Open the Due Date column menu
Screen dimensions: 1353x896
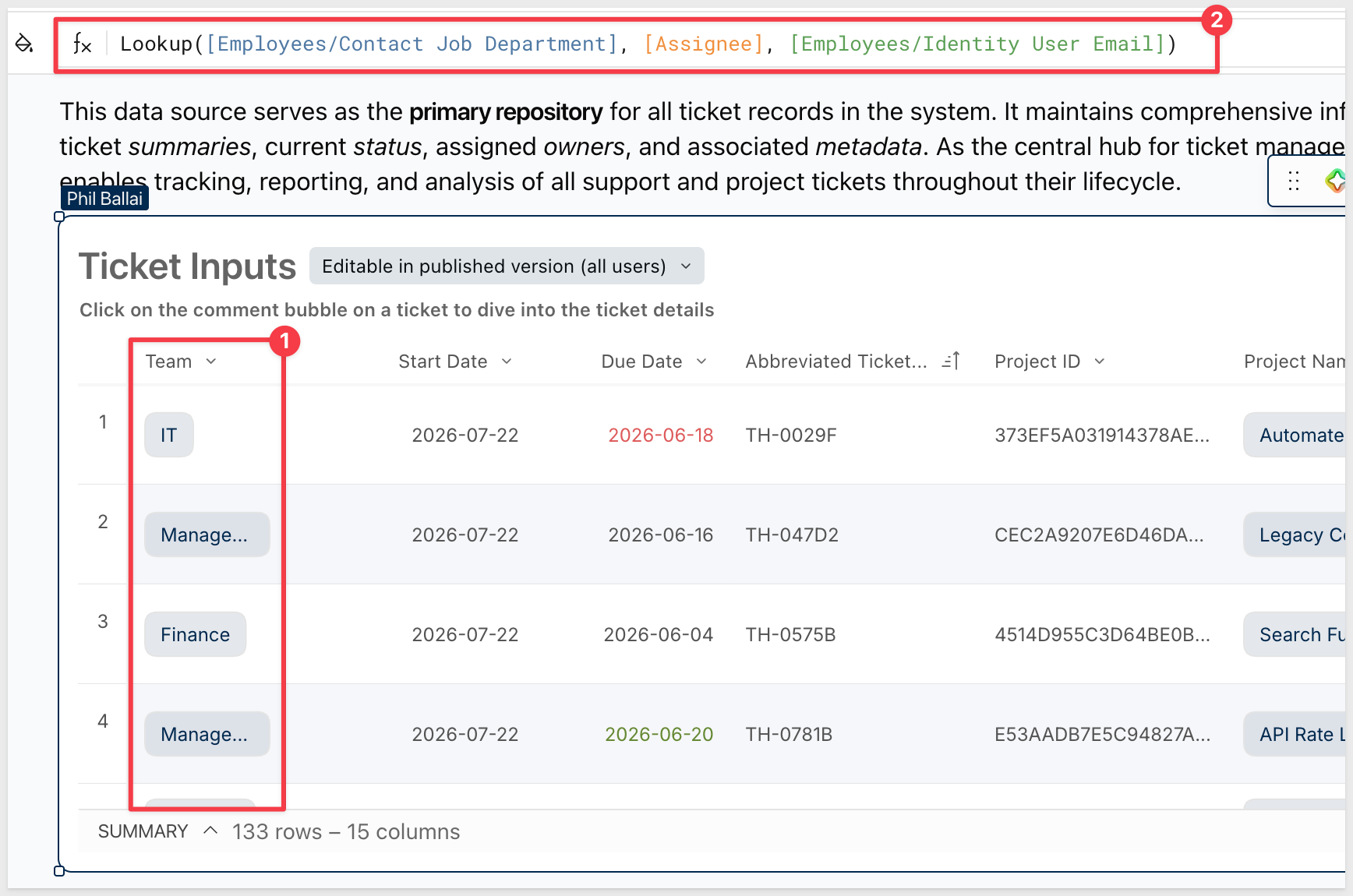click(701, 362)
